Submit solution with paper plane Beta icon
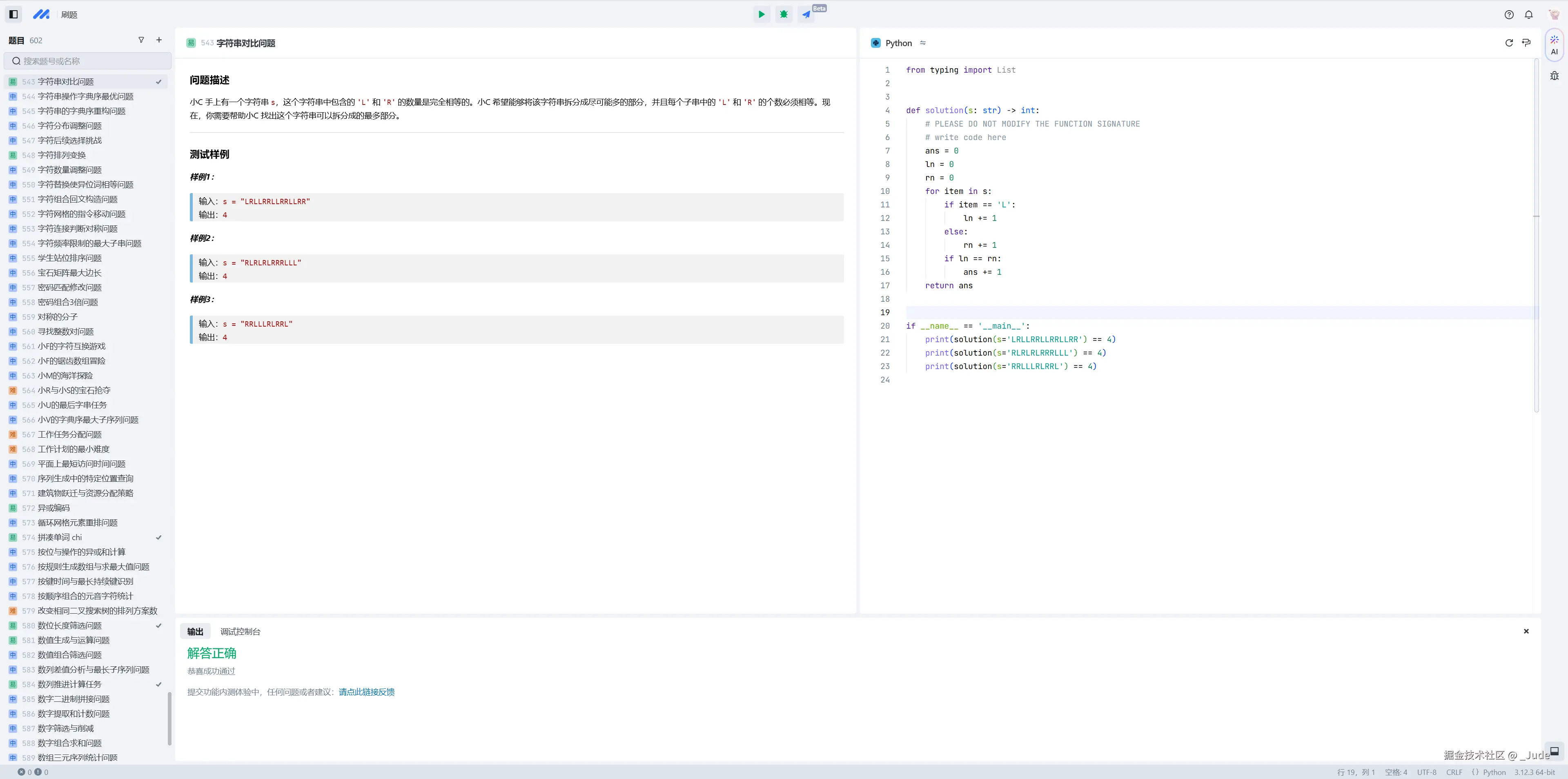1568x779 pixels. click(806, 15)
